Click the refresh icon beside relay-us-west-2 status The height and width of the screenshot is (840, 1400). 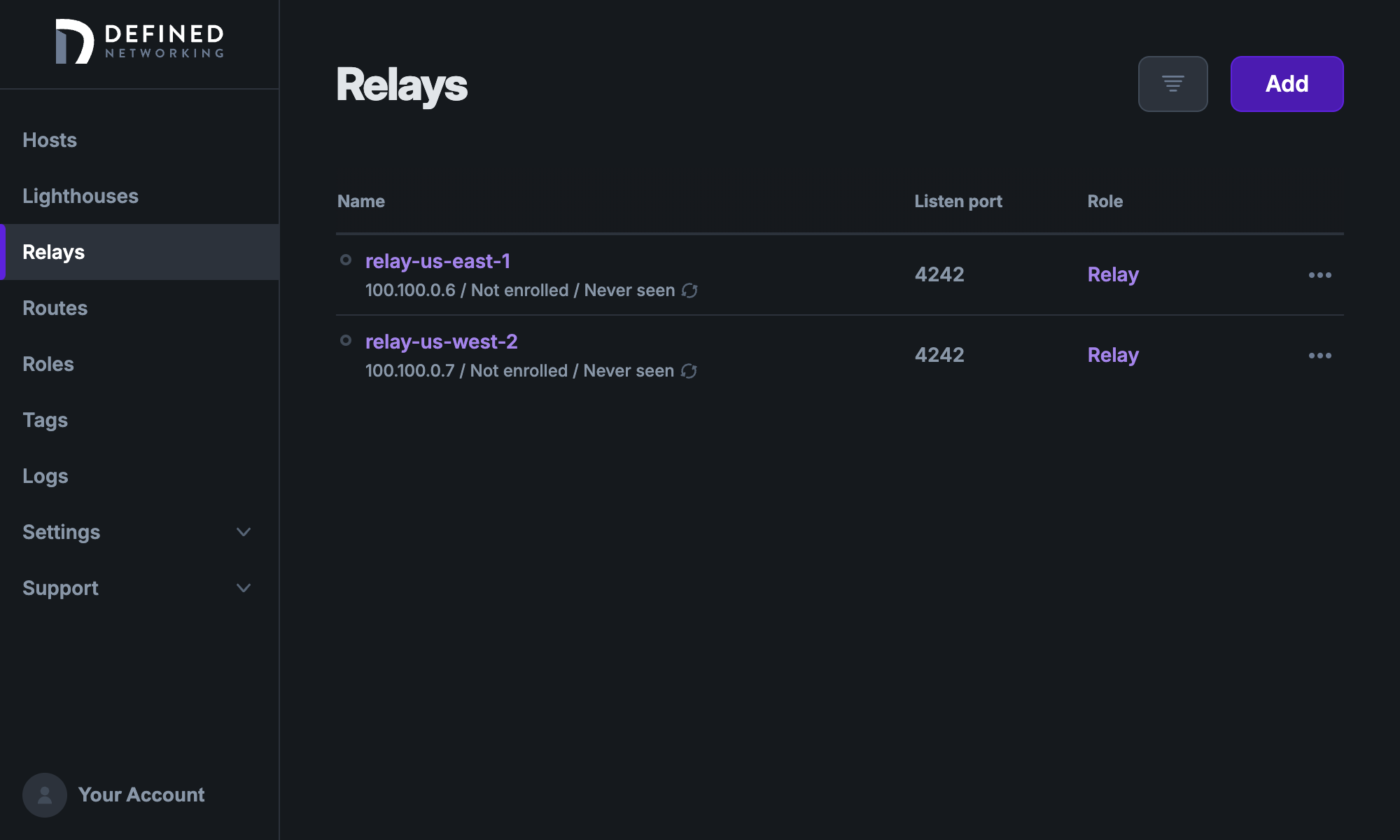tap(690, 370)
